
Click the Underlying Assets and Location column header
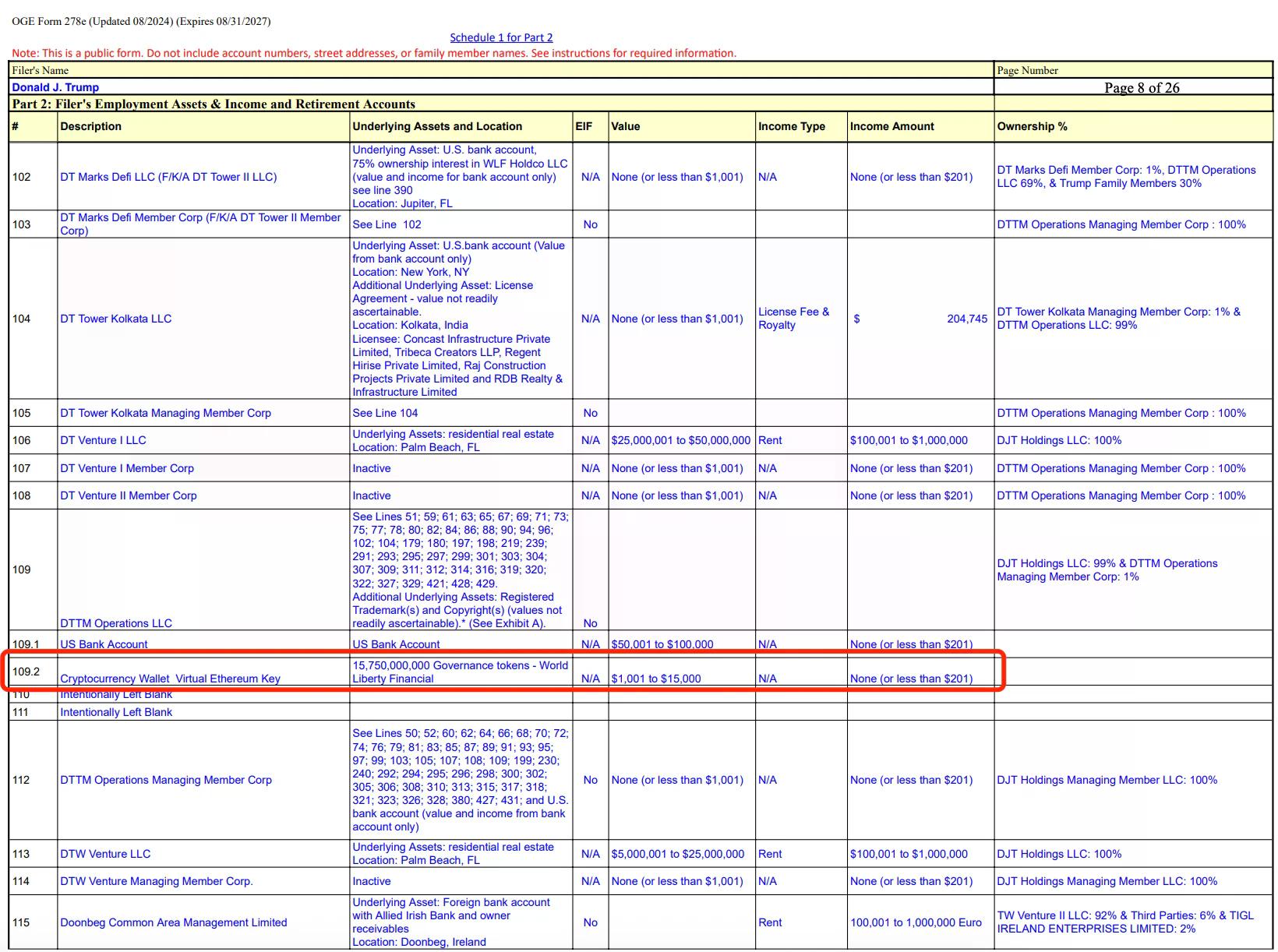pyautogui.click(x=437, y=126)
